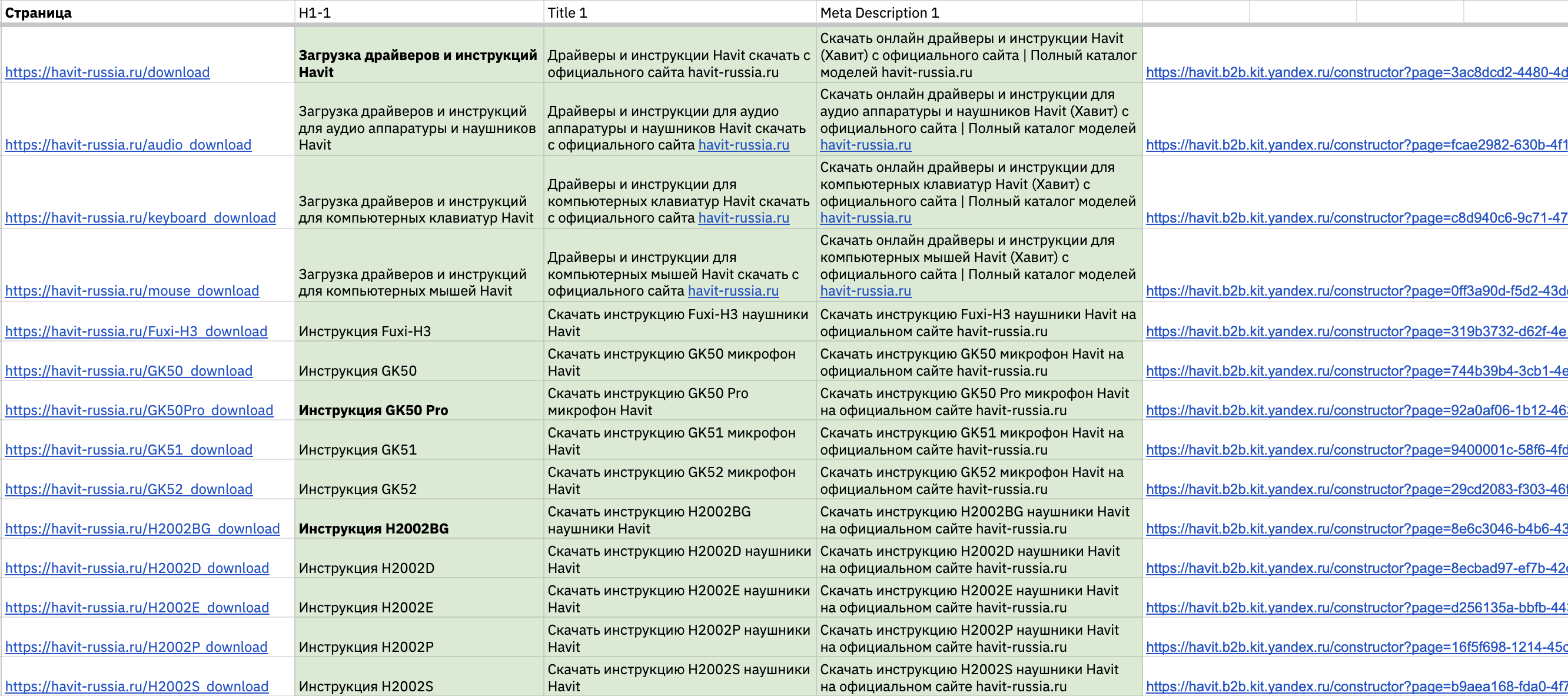Follow havit-russia.ru link in mouse Title cell

[x=733, y=290]
